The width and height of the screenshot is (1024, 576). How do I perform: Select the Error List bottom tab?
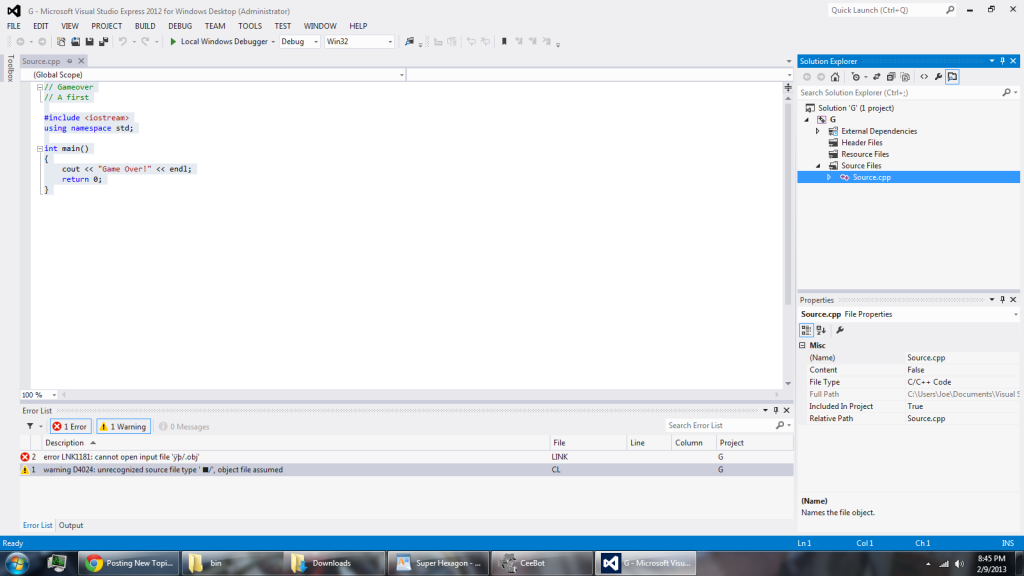coord(37,526)
